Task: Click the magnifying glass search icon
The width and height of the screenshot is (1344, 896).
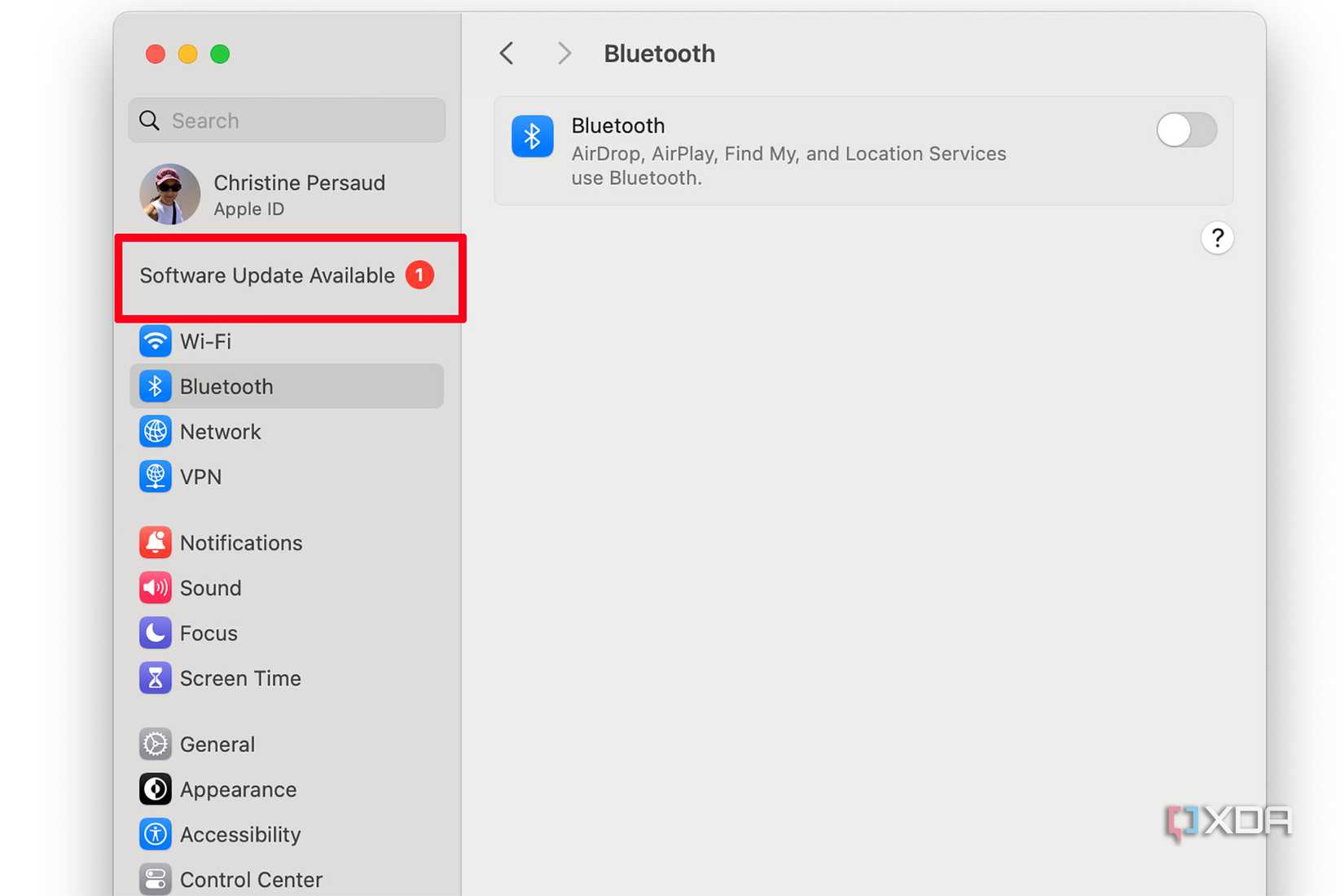Action: [149, 121]
